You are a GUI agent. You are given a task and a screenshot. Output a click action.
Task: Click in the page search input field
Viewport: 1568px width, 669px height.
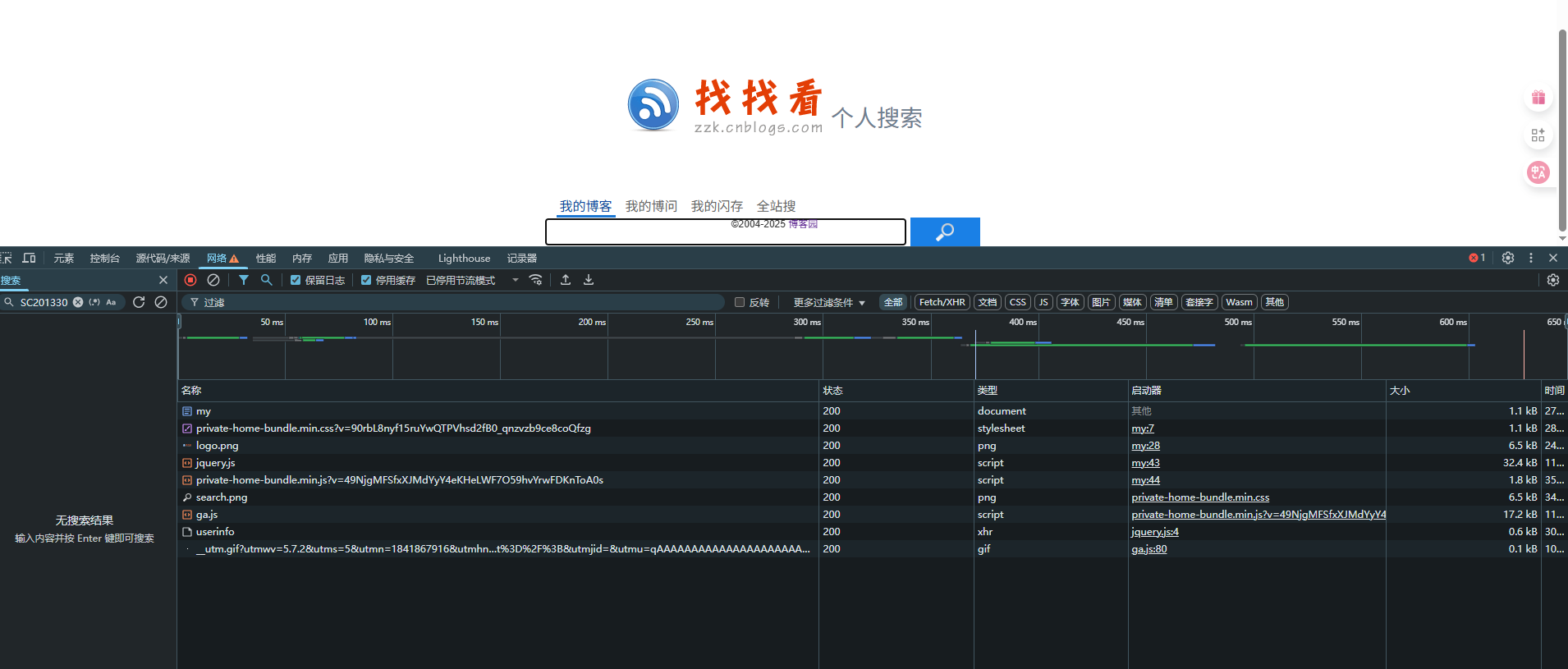[x=726, y=231]
